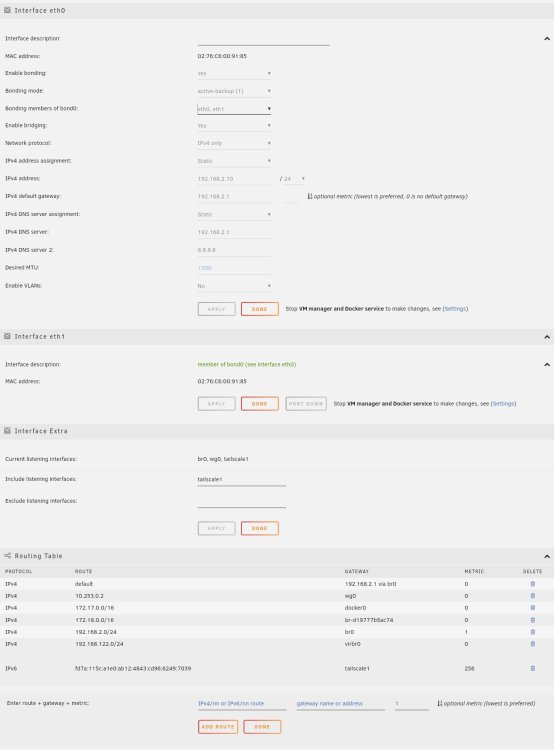Click Done in Interface eth0 section

[x=260, y=309]
